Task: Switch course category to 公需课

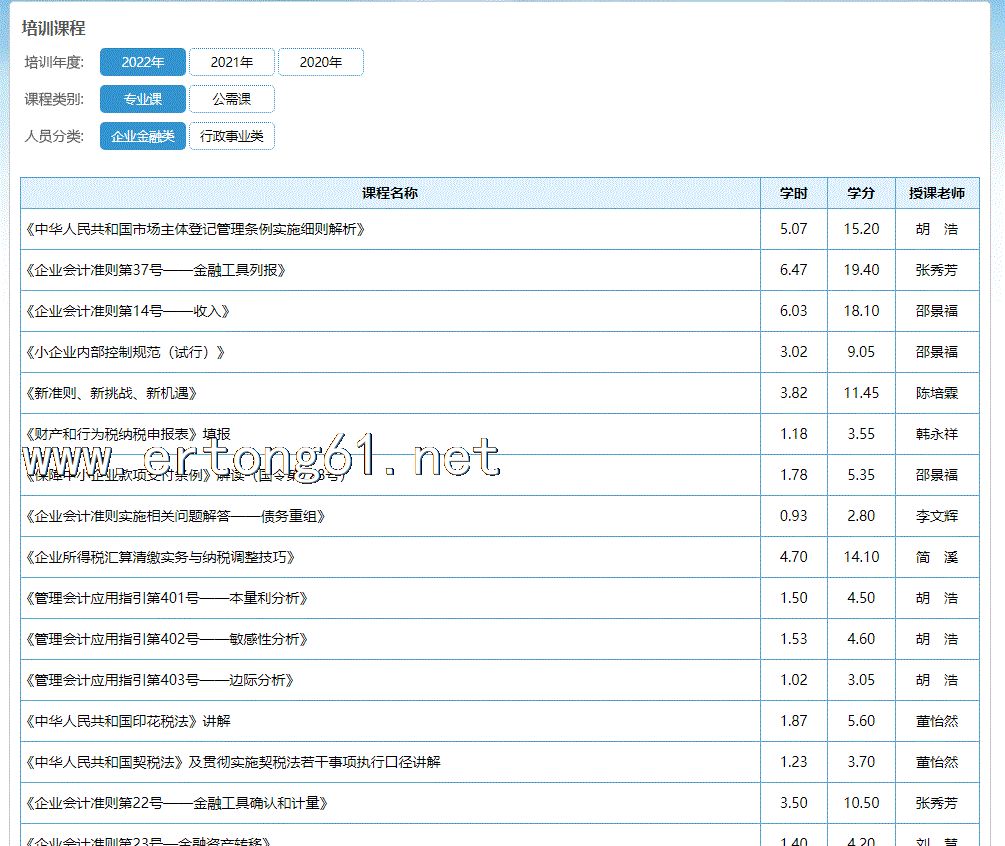Action: 231,99
